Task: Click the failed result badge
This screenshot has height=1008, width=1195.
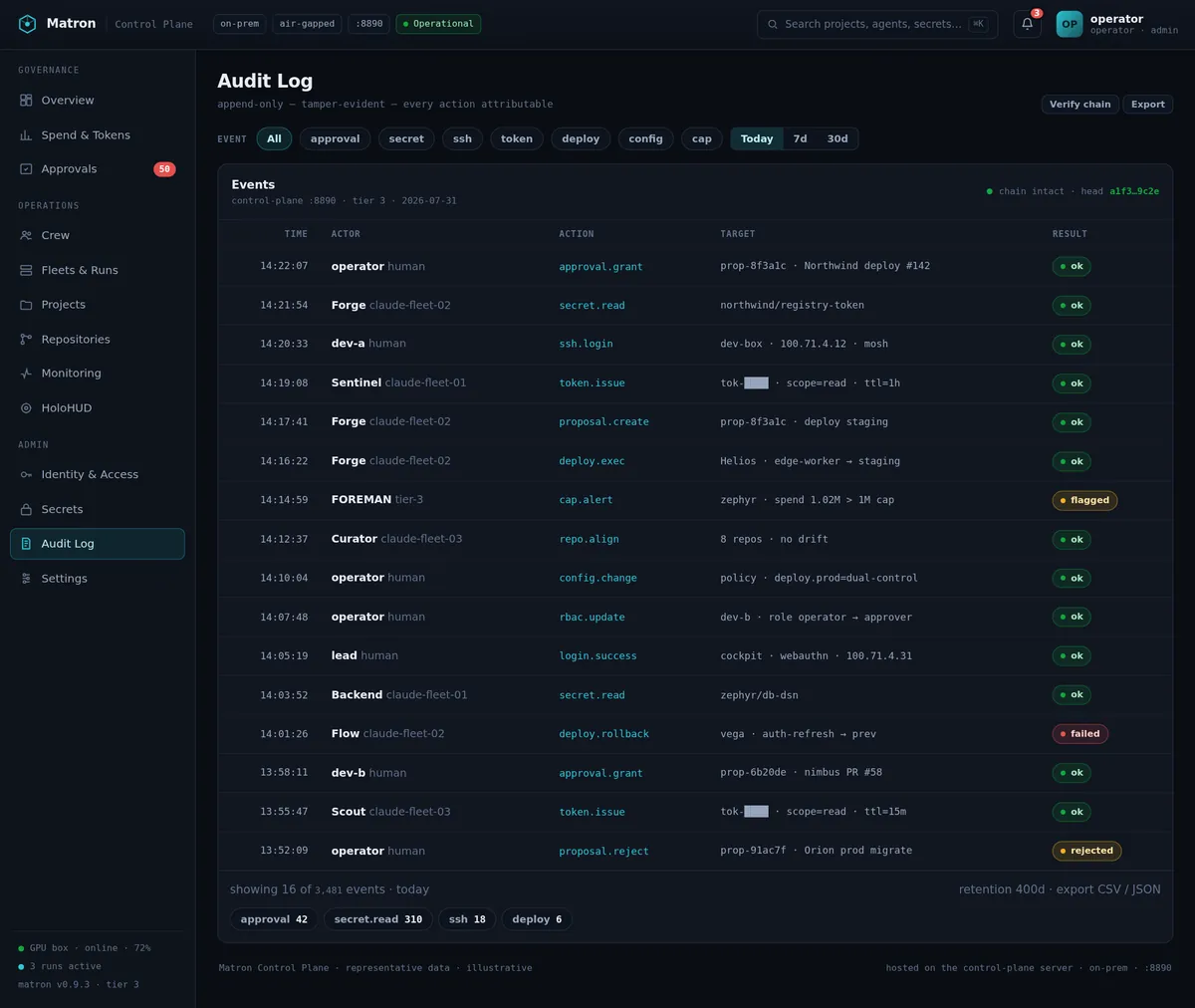Action: point(1080,734)
